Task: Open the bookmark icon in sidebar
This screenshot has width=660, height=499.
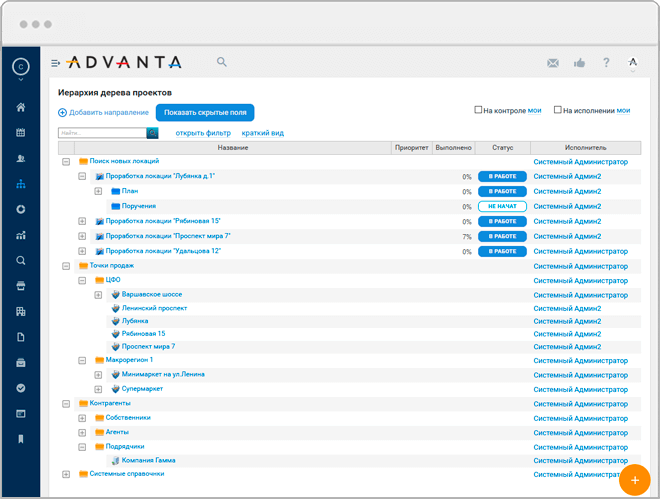Action: (x=21, y=439)
